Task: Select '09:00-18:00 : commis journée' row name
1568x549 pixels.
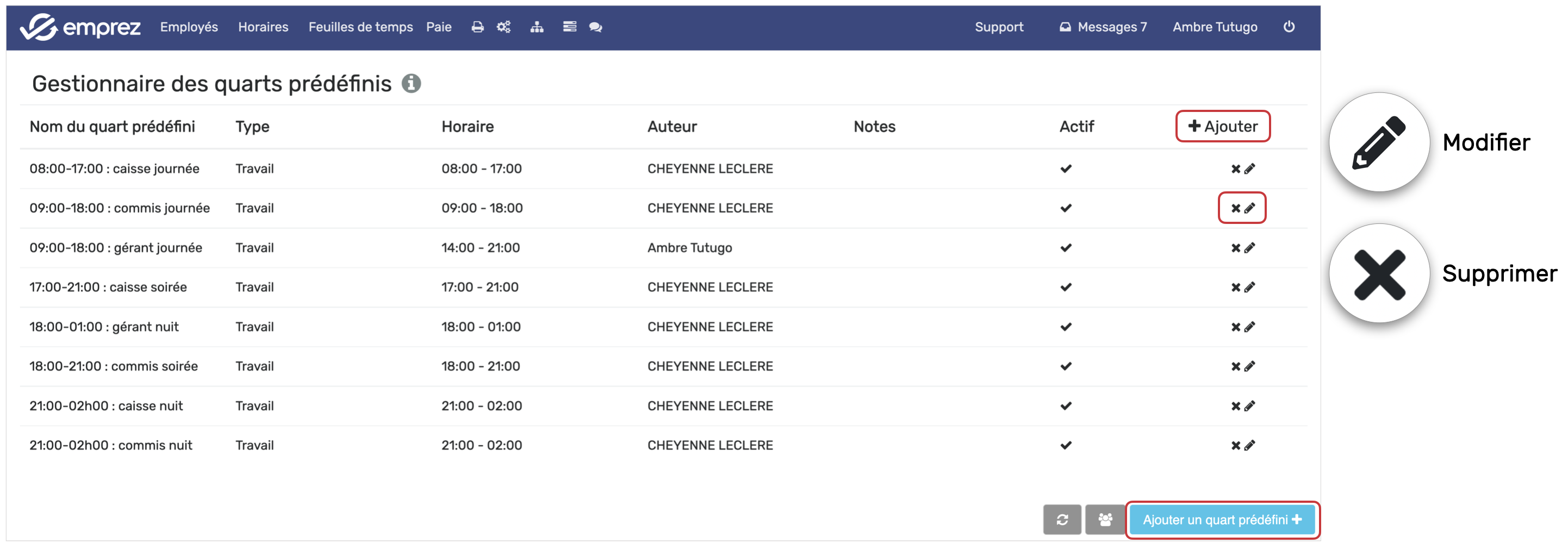Action: coord(119,208)
